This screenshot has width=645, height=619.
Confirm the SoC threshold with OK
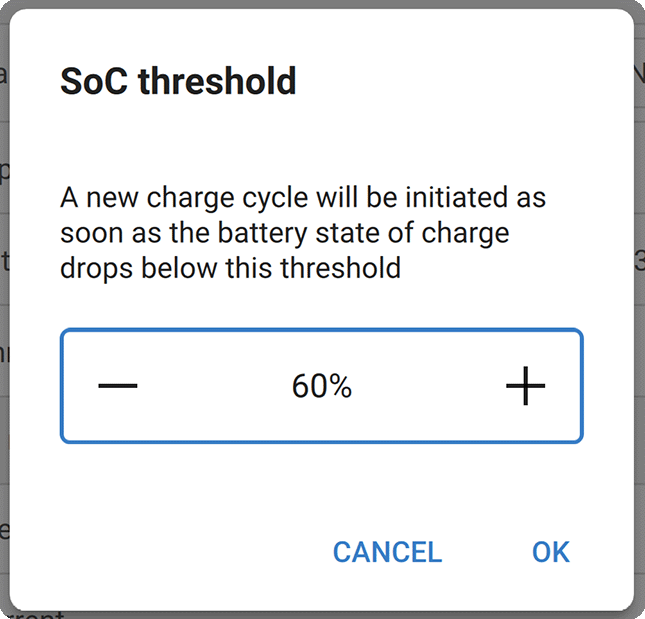pos(550,552)
